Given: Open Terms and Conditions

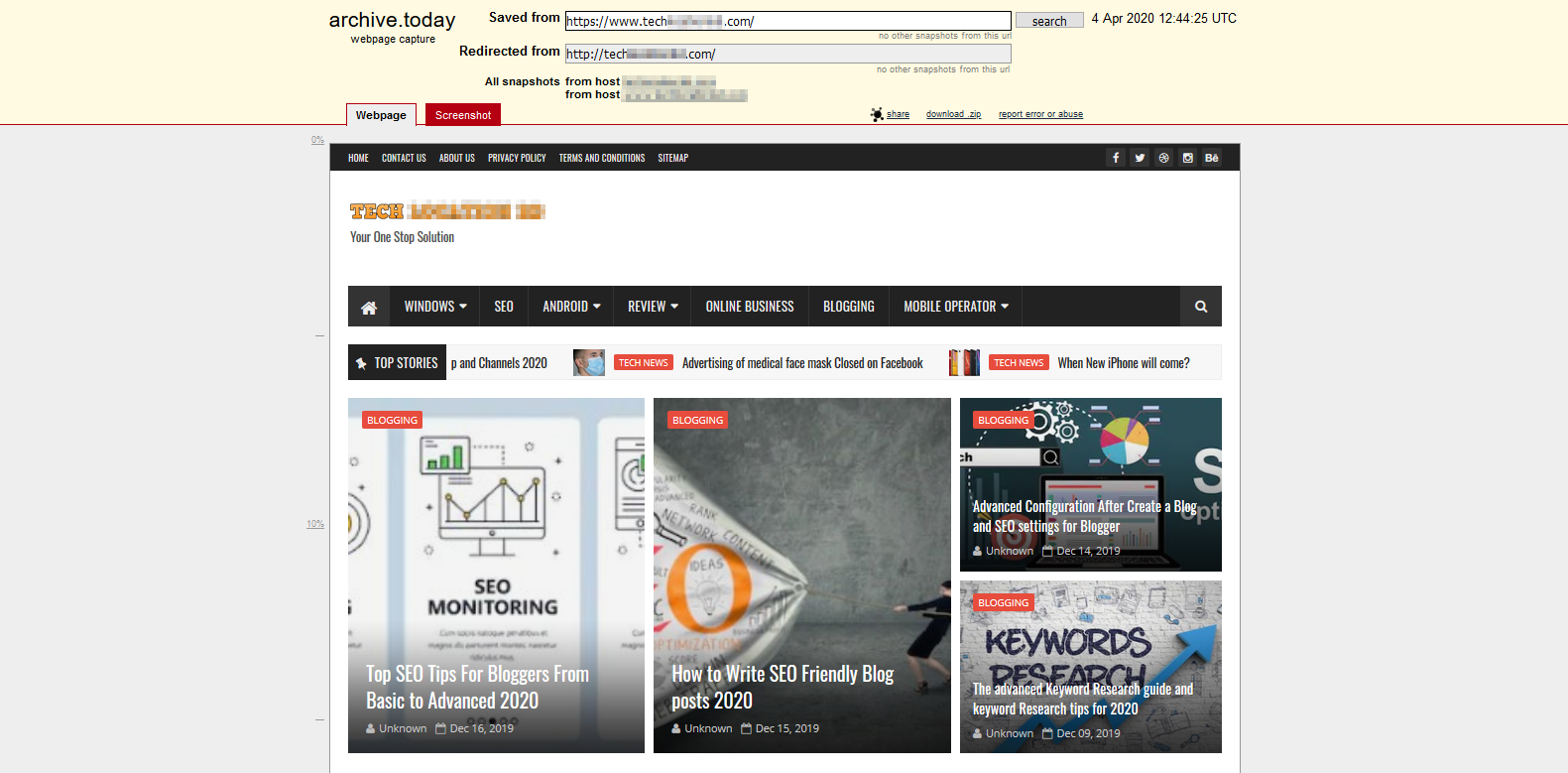Looking at the screenshot, I should click(602, 158).
